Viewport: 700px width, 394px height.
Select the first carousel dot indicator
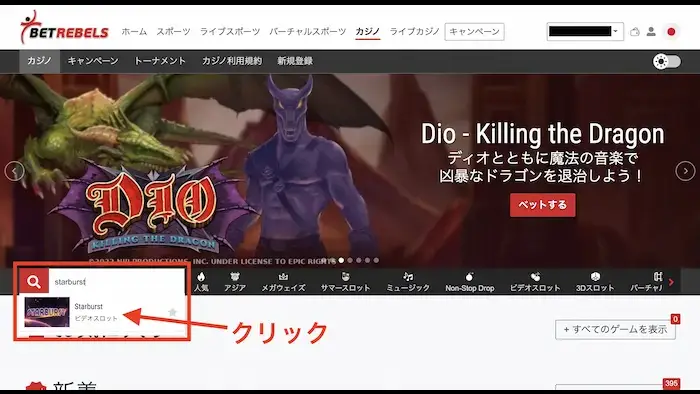pos(341,260)
